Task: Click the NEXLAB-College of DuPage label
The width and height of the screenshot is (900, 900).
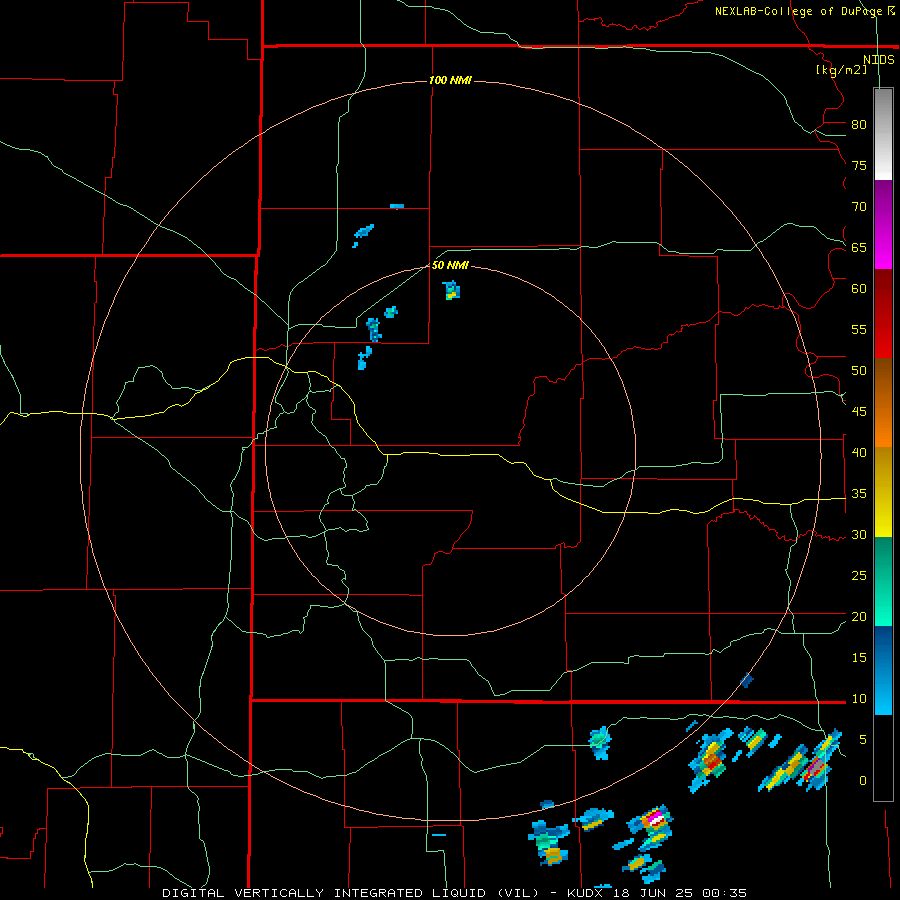Action: (x=798, y=11)
